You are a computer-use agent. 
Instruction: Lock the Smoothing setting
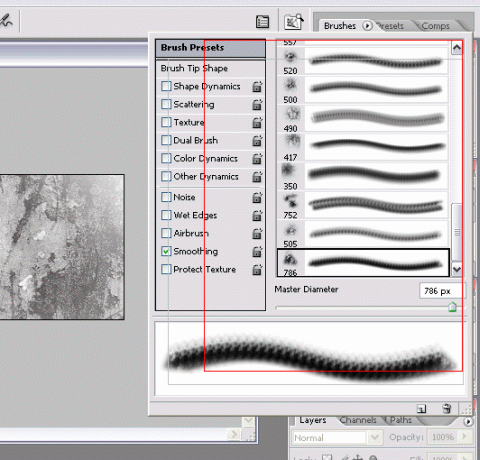click(x=257, y=252)
